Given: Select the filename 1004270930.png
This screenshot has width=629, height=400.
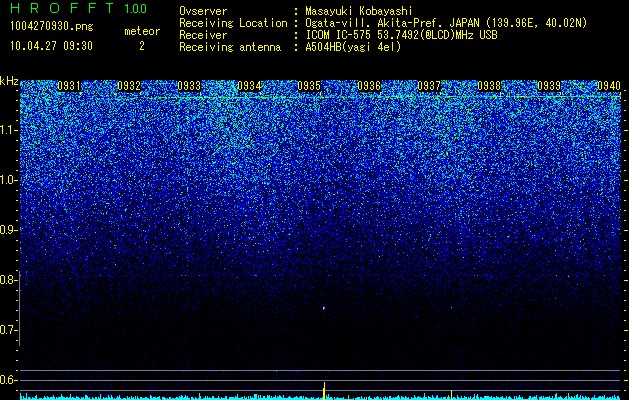Looking at the screenshot, I should 52,27.
